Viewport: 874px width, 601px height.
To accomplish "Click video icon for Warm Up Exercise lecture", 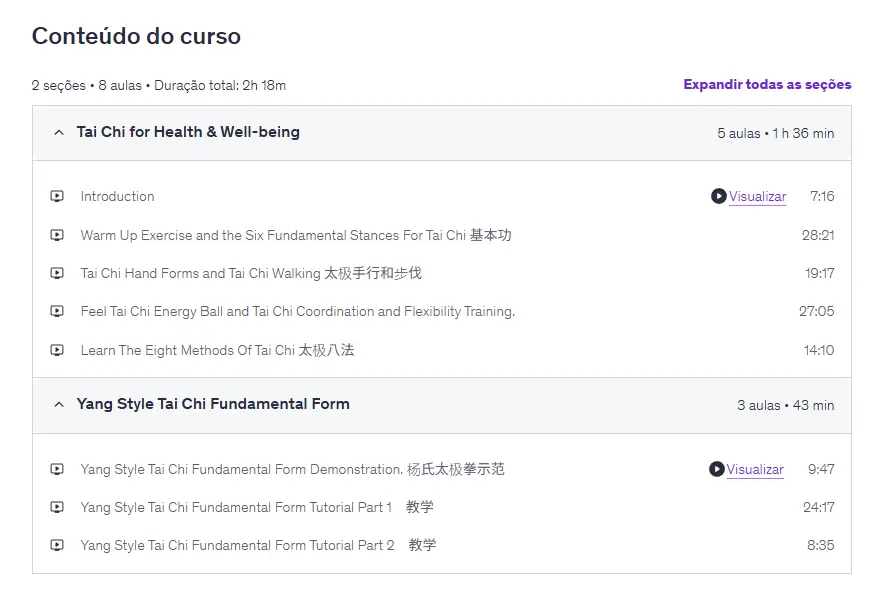I will pyautogui.click(x=57, y=235).
